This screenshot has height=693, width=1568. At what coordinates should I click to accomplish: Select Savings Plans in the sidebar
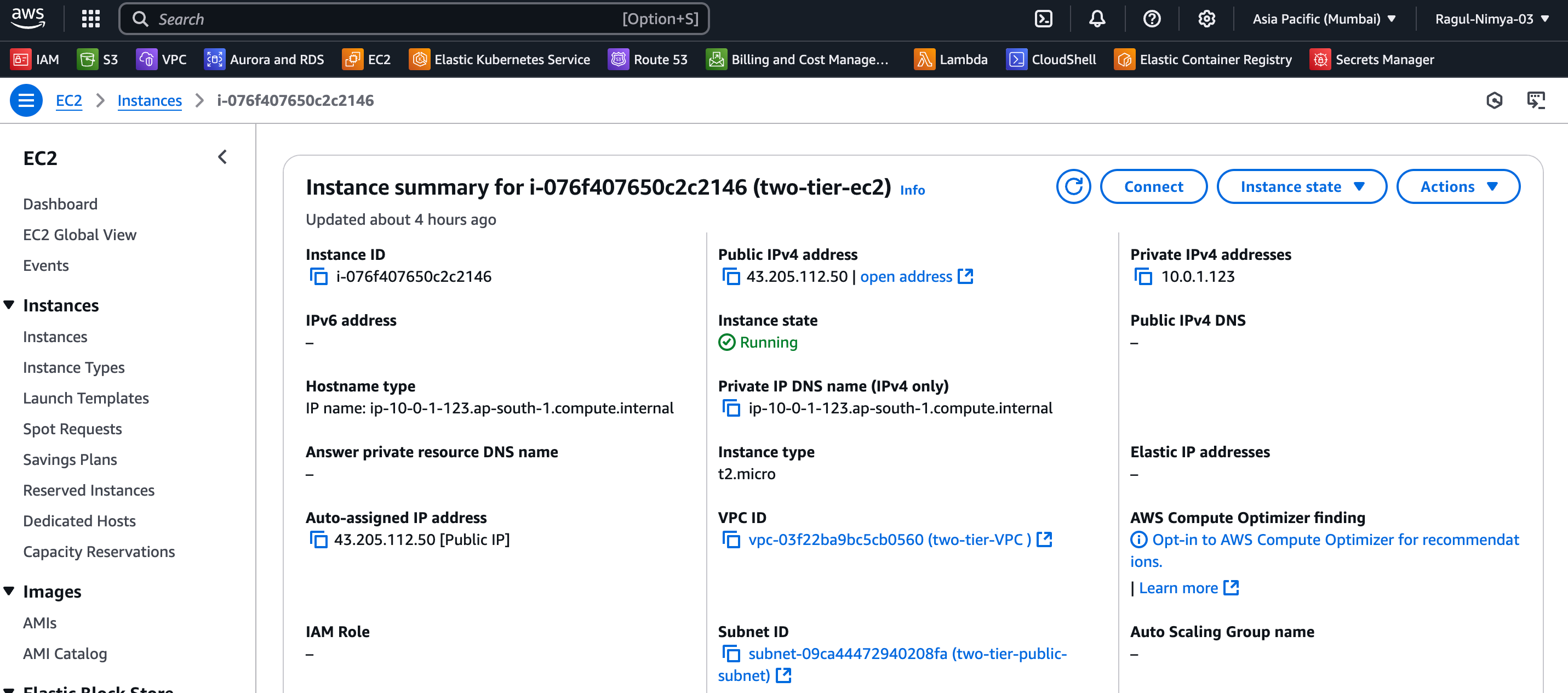(x=70, y=459)
